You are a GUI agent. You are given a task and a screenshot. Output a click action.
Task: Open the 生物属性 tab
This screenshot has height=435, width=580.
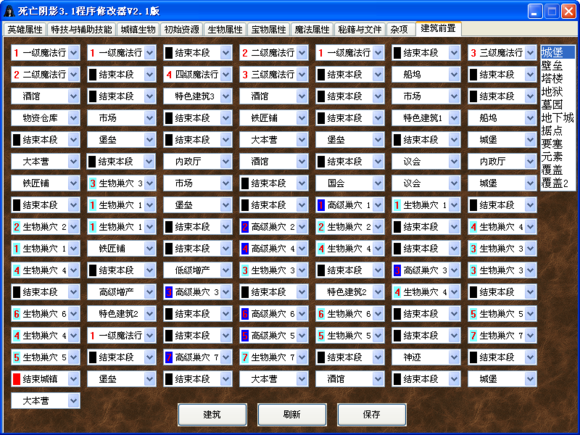coord(225,29)
